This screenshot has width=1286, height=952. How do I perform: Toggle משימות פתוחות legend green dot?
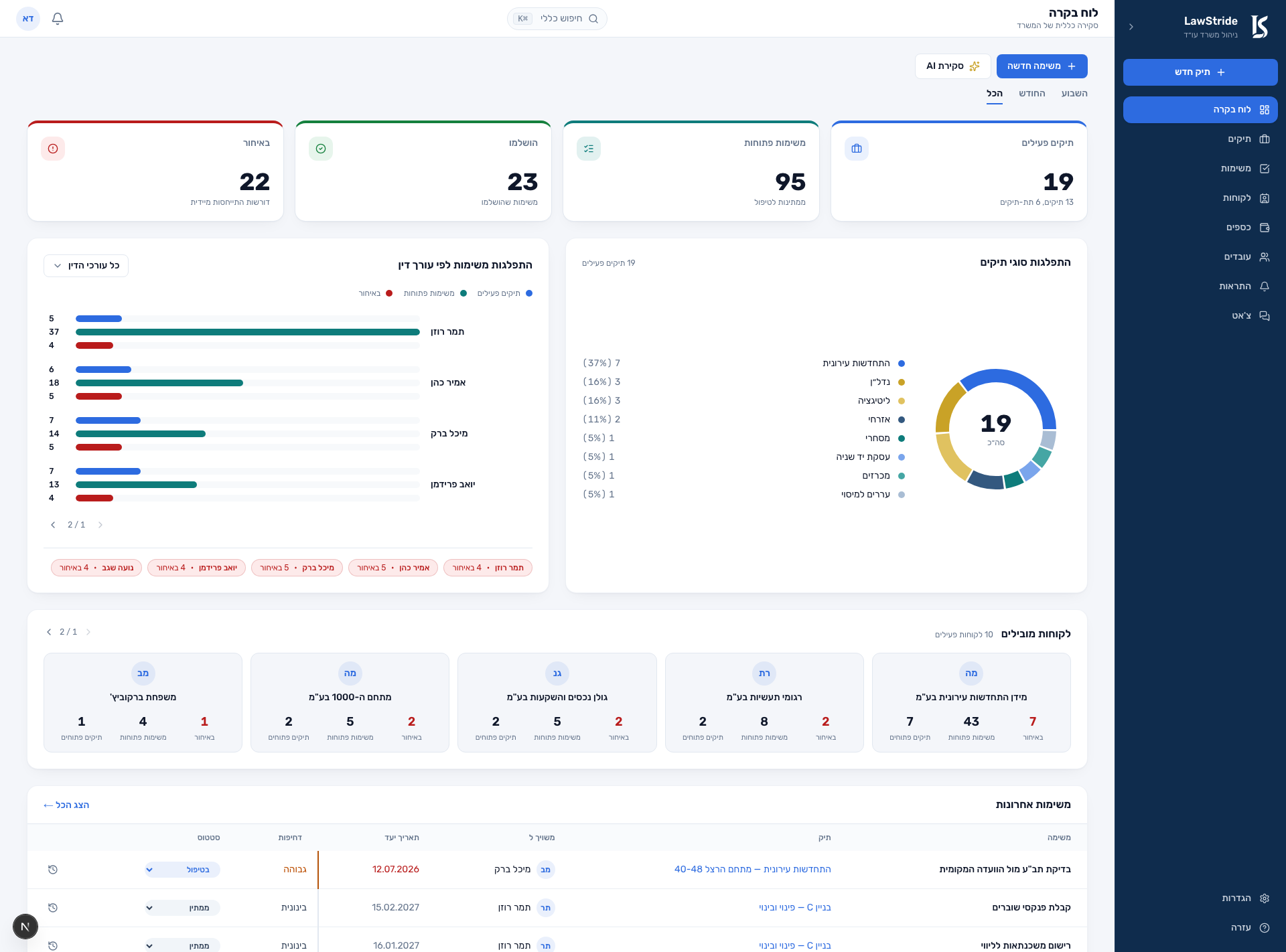(x=463, y=293)
